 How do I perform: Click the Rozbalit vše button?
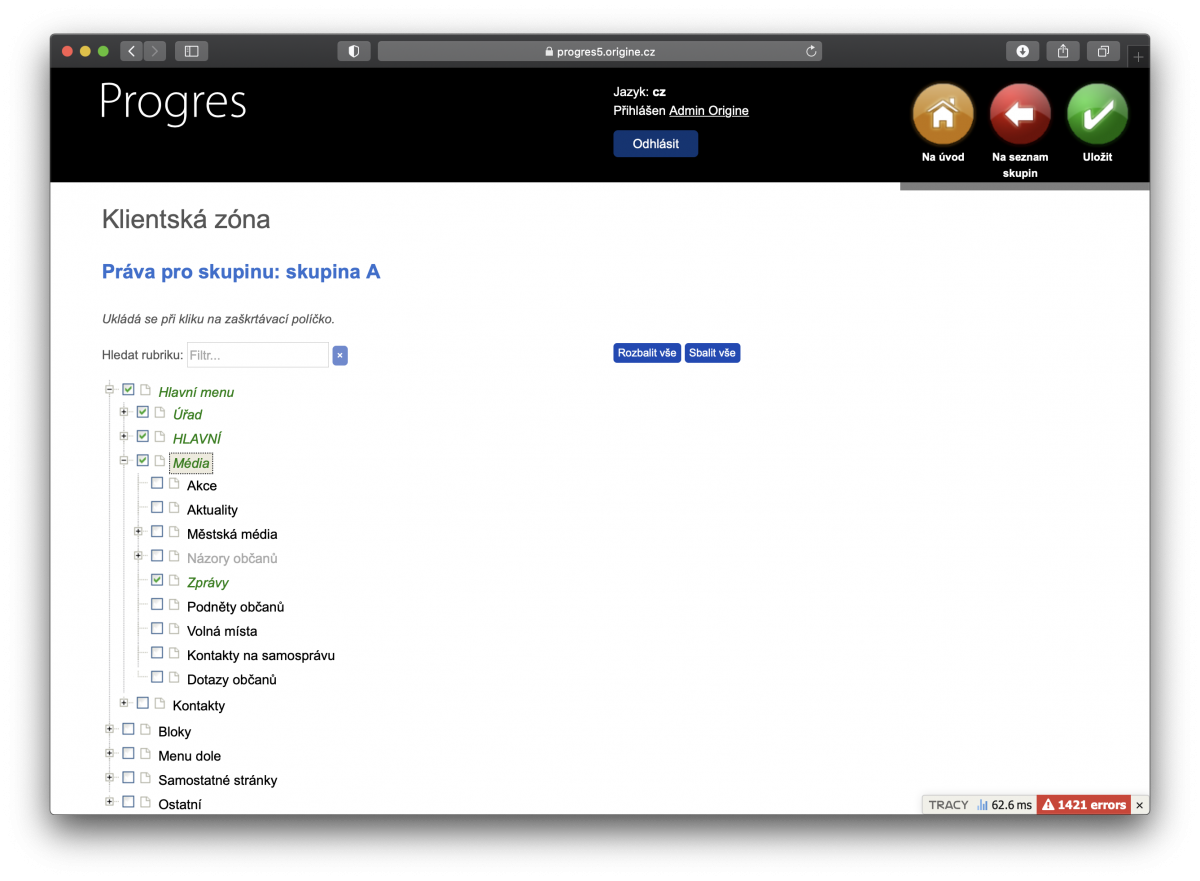click(646, 352)
